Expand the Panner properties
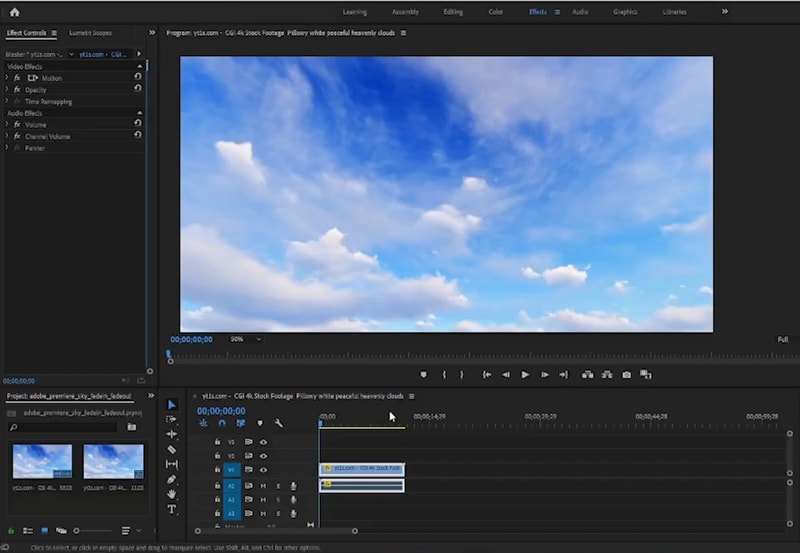 click(x=7, y=147)
